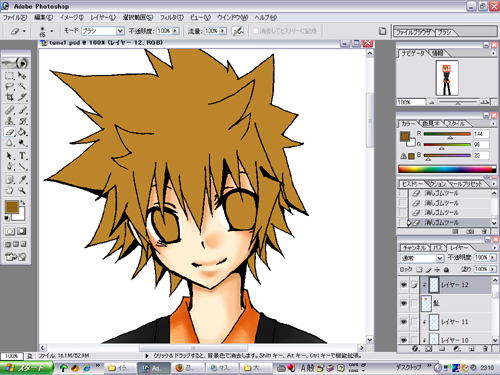
Task: Open brush preset picker arrow in options bar
Action: [x=52, y=31]
